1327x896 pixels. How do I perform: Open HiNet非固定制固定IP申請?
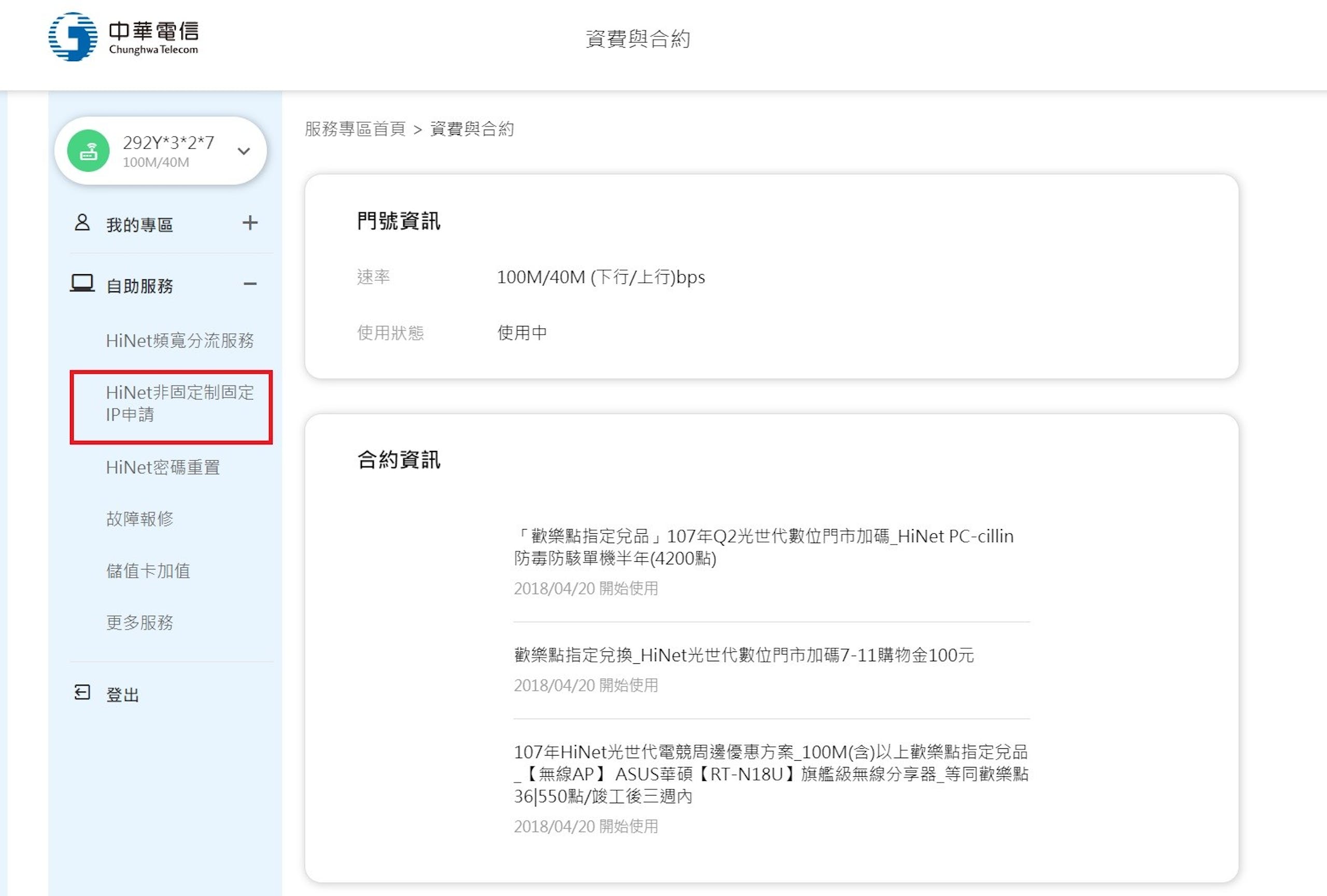tap(180, 404)
